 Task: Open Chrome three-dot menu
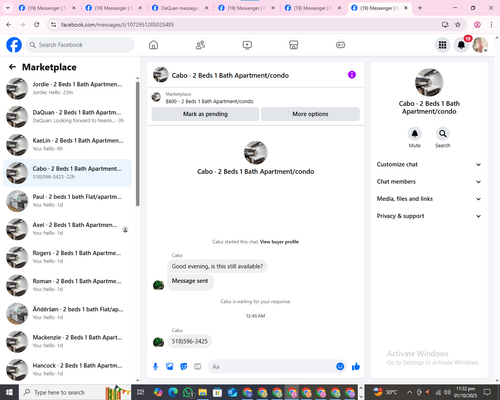click(491, 24)
